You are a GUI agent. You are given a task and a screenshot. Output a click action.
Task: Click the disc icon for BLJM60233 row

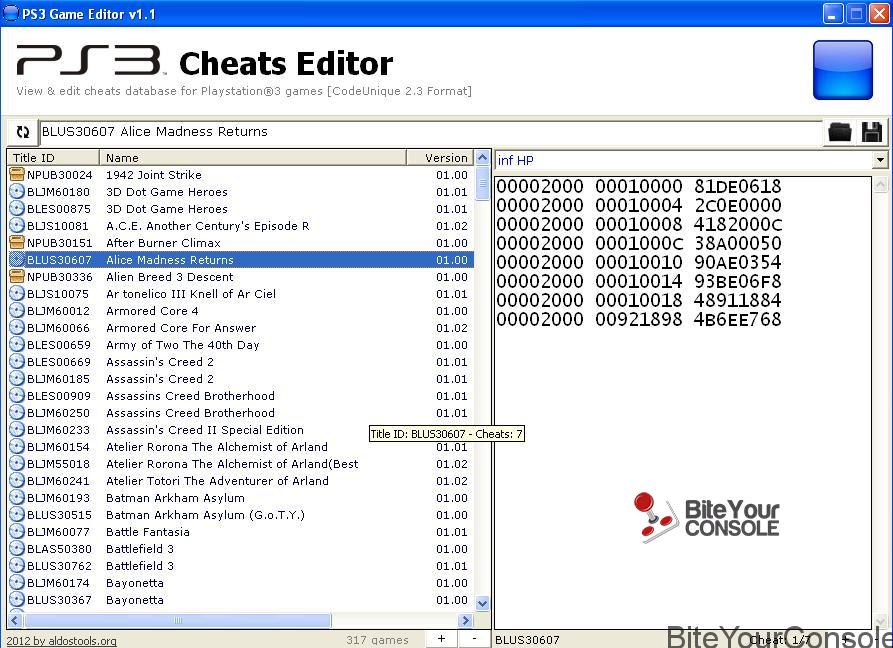(x=17, y=430)
